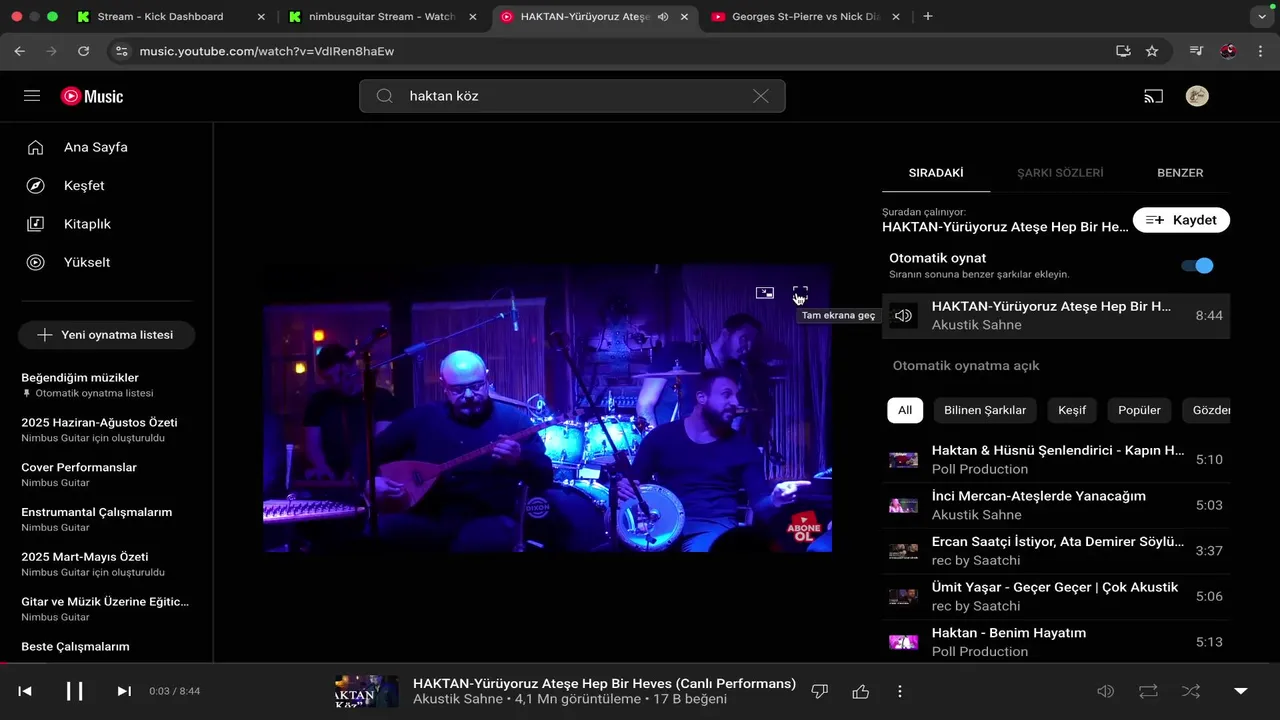Switch to Kick Dashboard browser tab
The image size is (1280, 720).
click(172, 17)
